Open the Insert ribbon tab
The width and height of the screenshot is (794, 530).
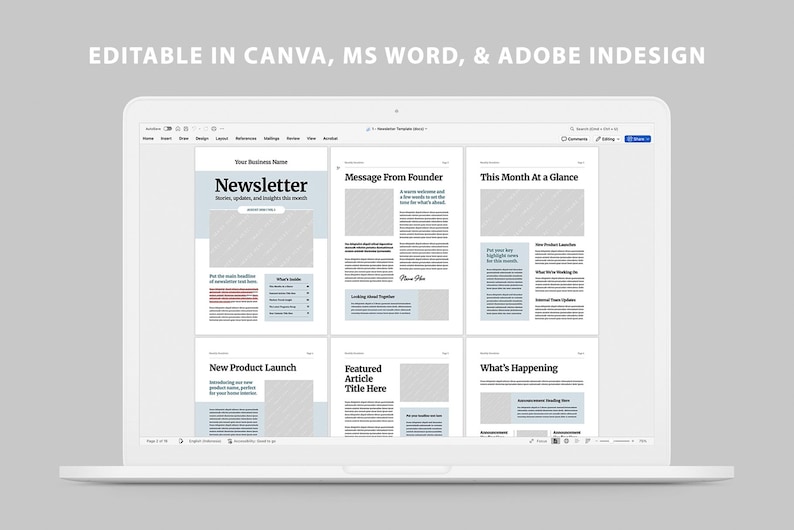[x=166, y=138]
